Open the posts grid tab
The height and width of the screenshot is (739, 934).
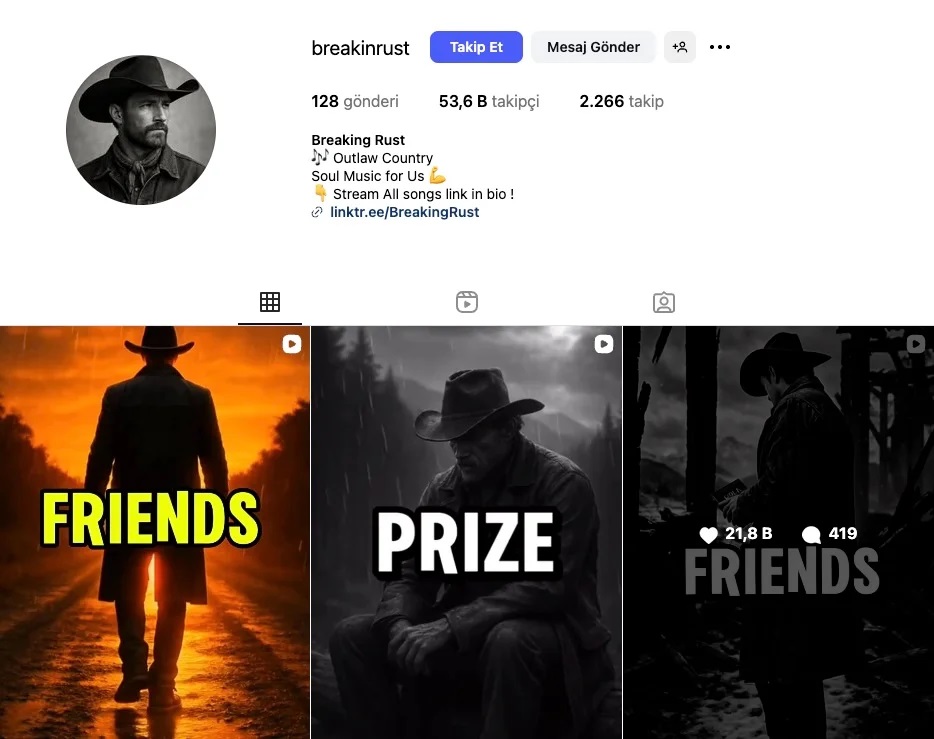270,302
